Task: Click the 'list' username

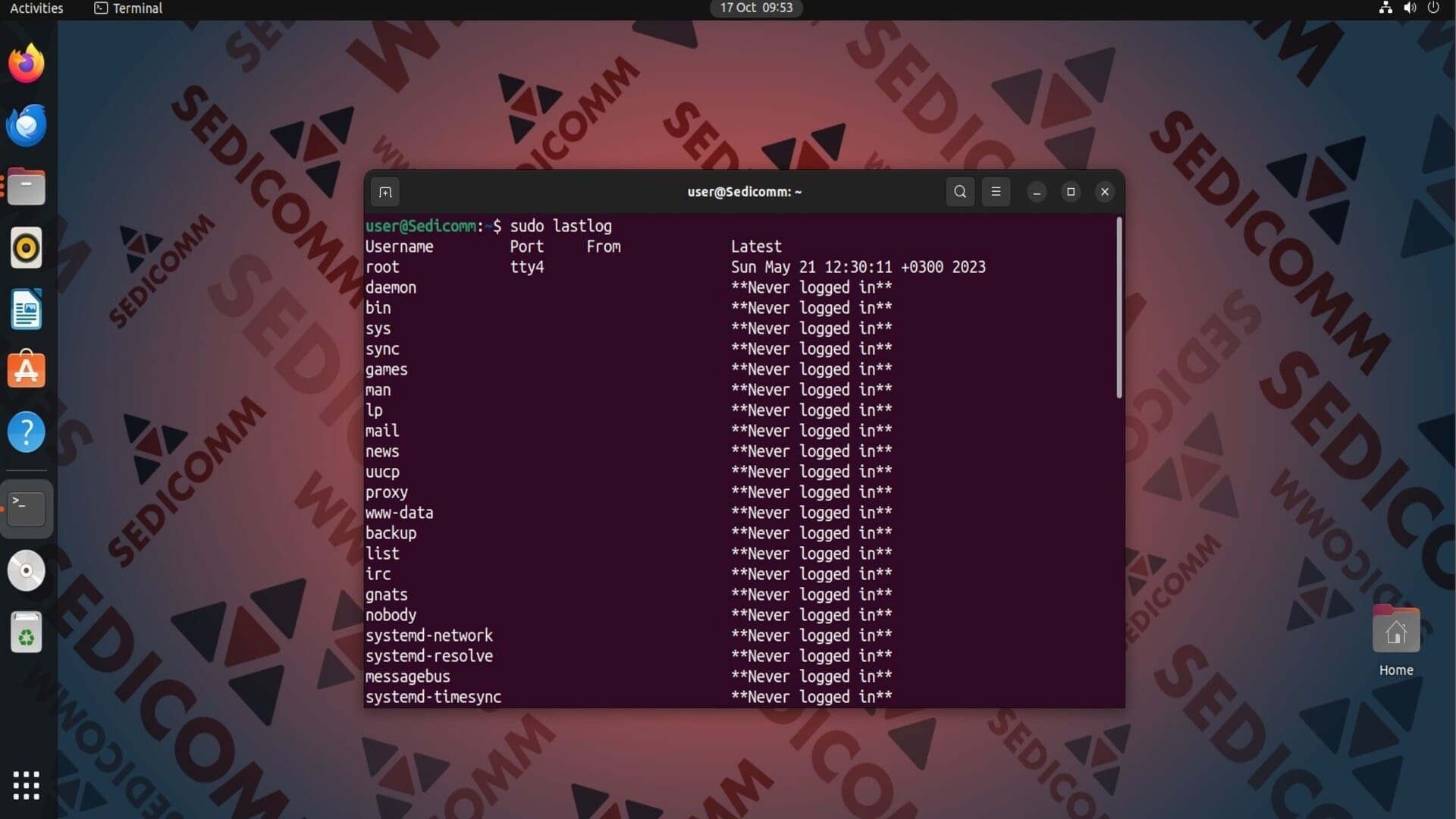Action: click(382, 554)
